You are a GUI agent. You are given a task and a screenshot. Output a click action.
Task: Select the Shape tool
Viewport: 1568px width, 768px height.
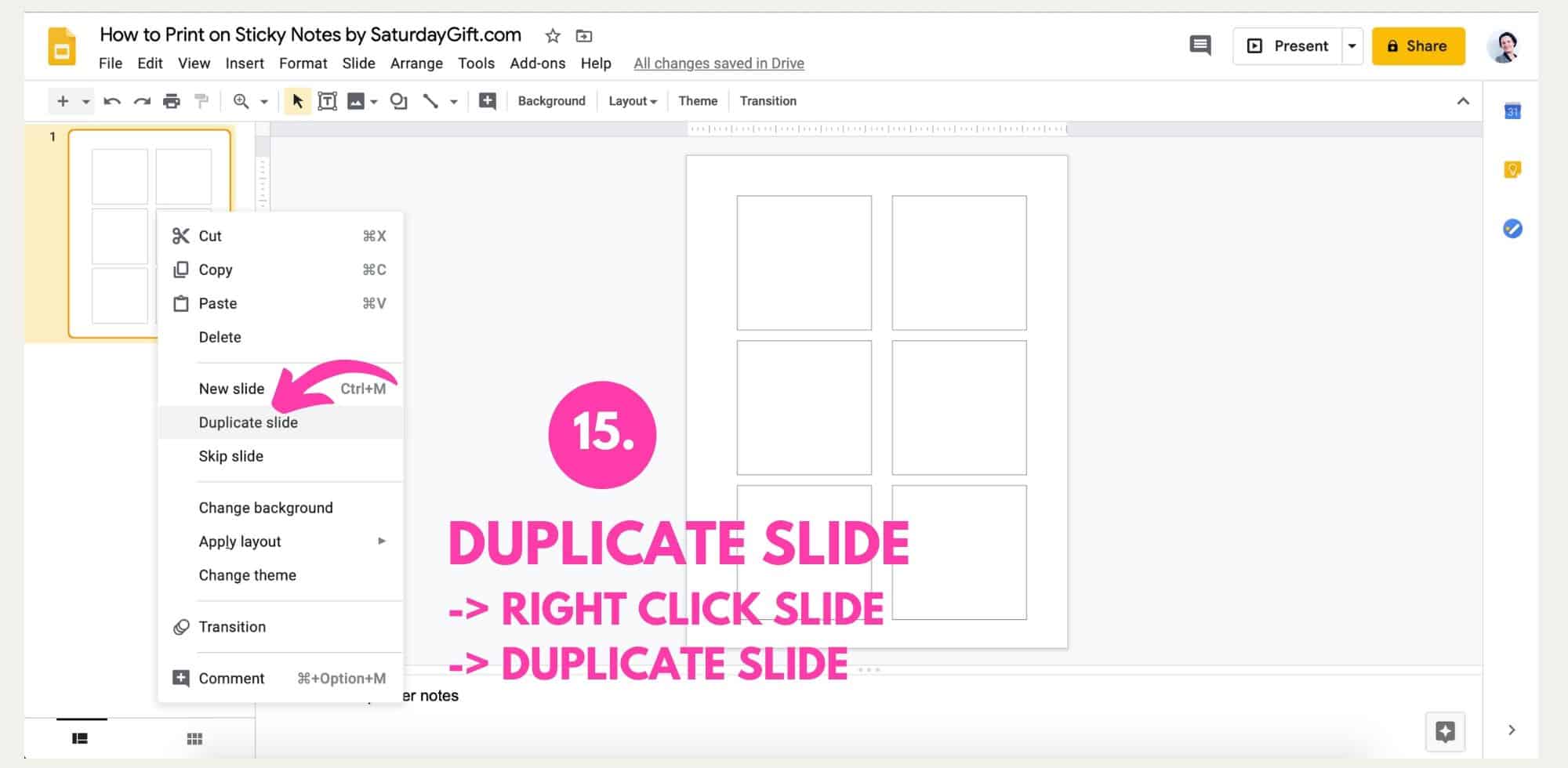point(398,100)
